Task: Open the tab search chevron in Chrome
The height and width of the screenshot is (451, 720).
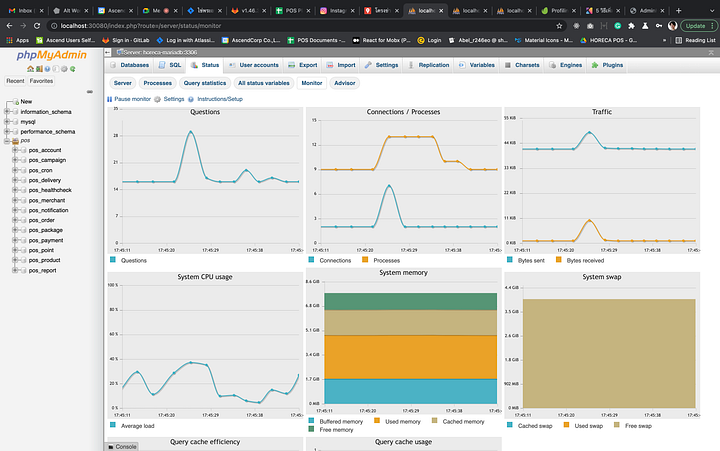Action: [712, 10]
